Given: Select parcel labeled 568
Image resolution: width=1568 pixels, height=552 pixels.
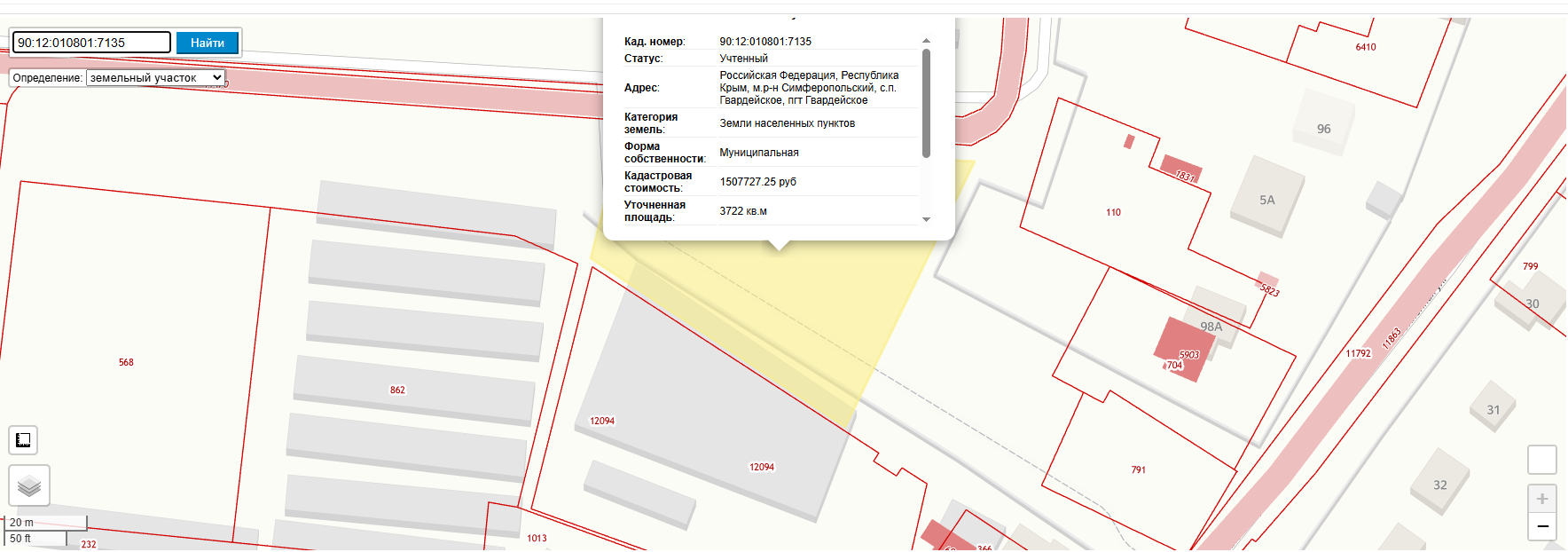Looking at the screenshot, I should 126,362.
